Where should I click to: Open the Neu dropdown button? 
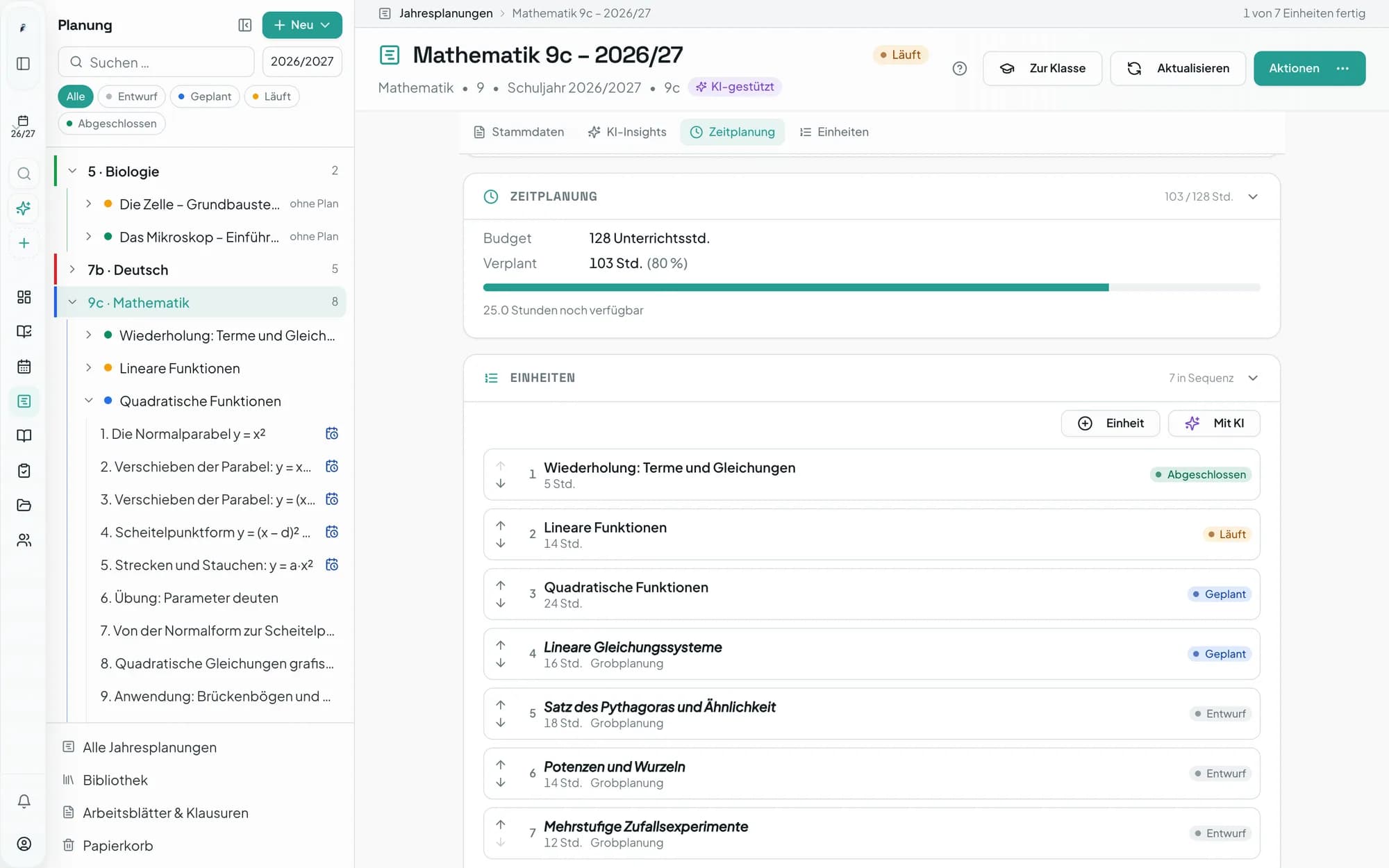[301, 25]
